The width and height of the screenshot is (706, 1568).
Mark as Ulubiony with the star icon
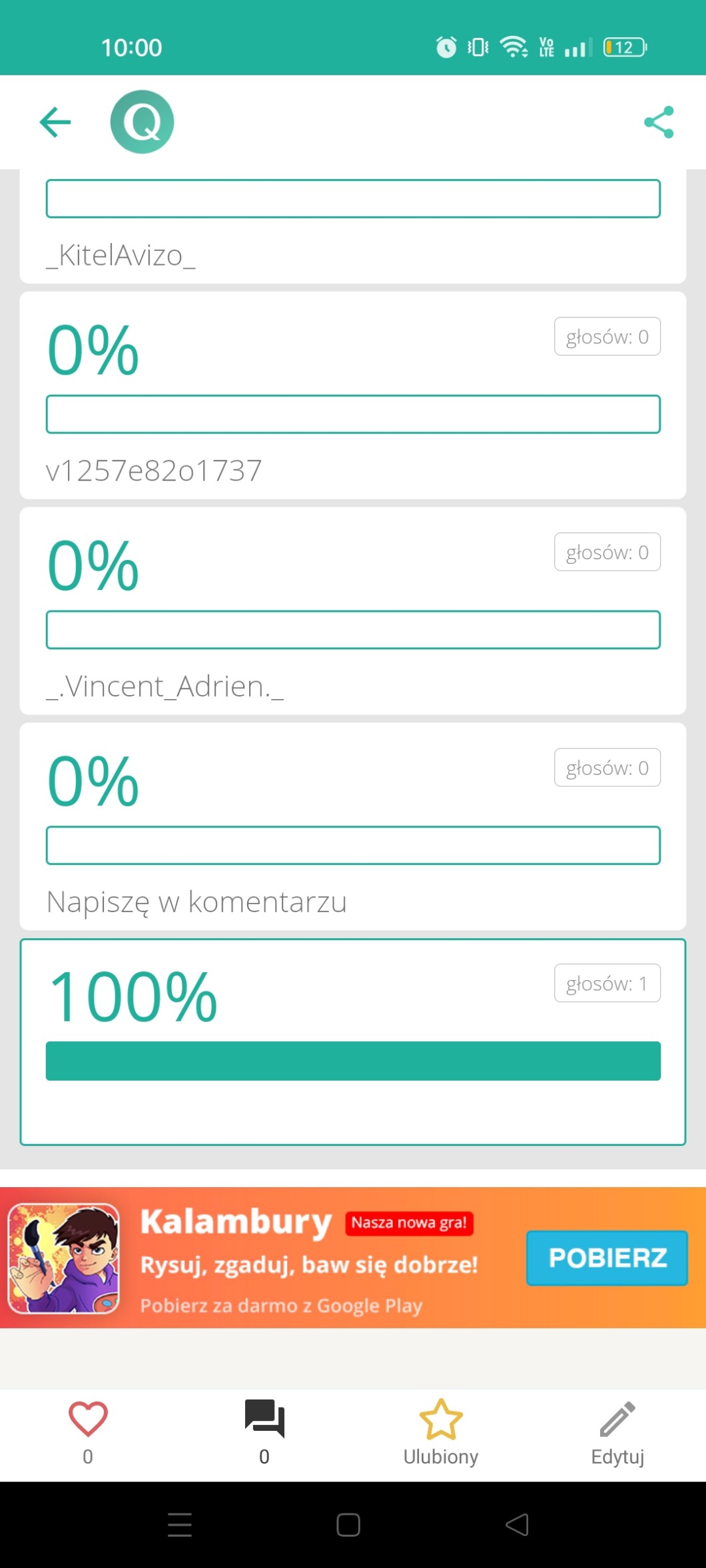click(x=440, y=1419)
